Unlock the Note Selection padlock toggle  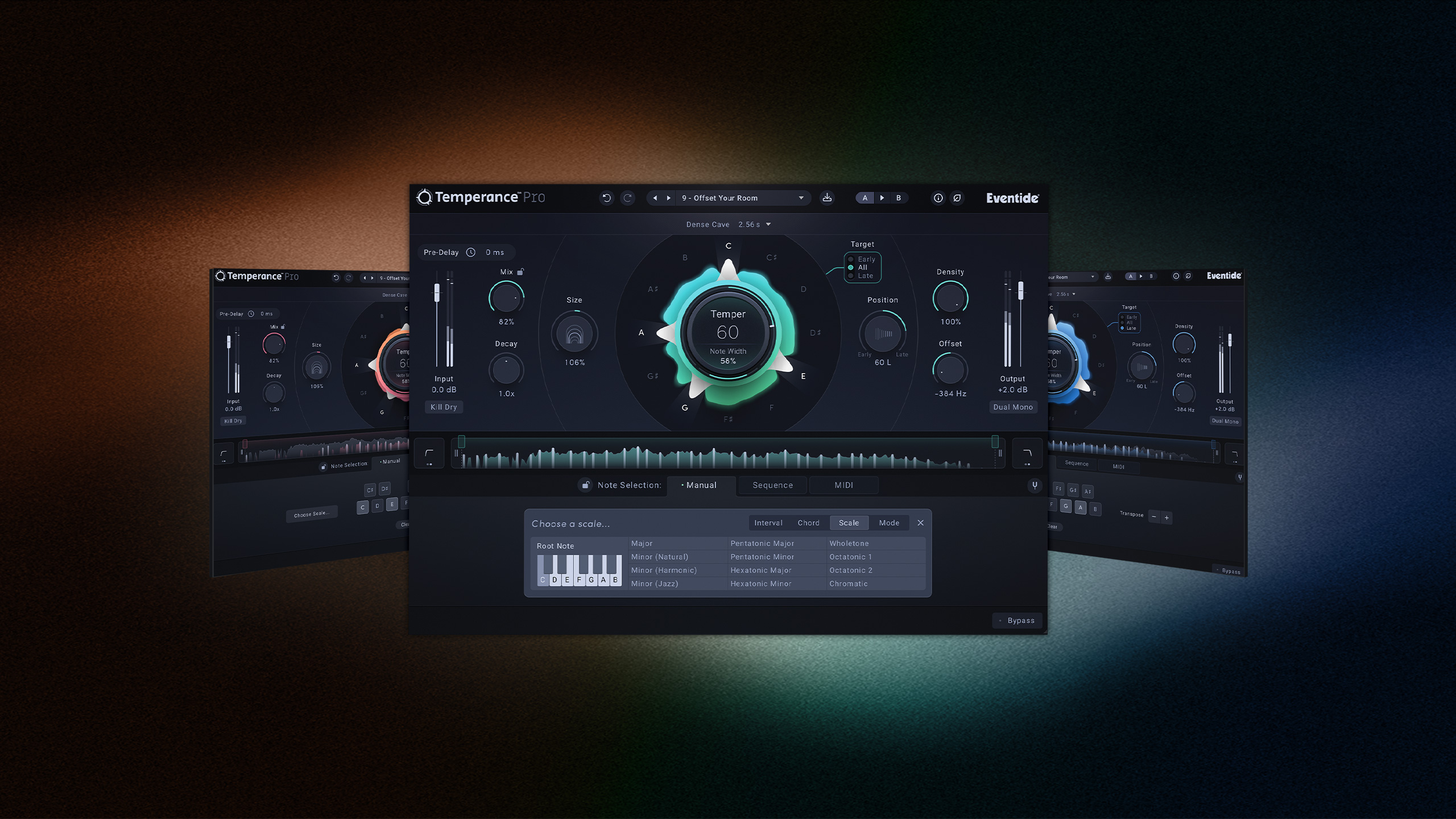click(x=586, y=485)
